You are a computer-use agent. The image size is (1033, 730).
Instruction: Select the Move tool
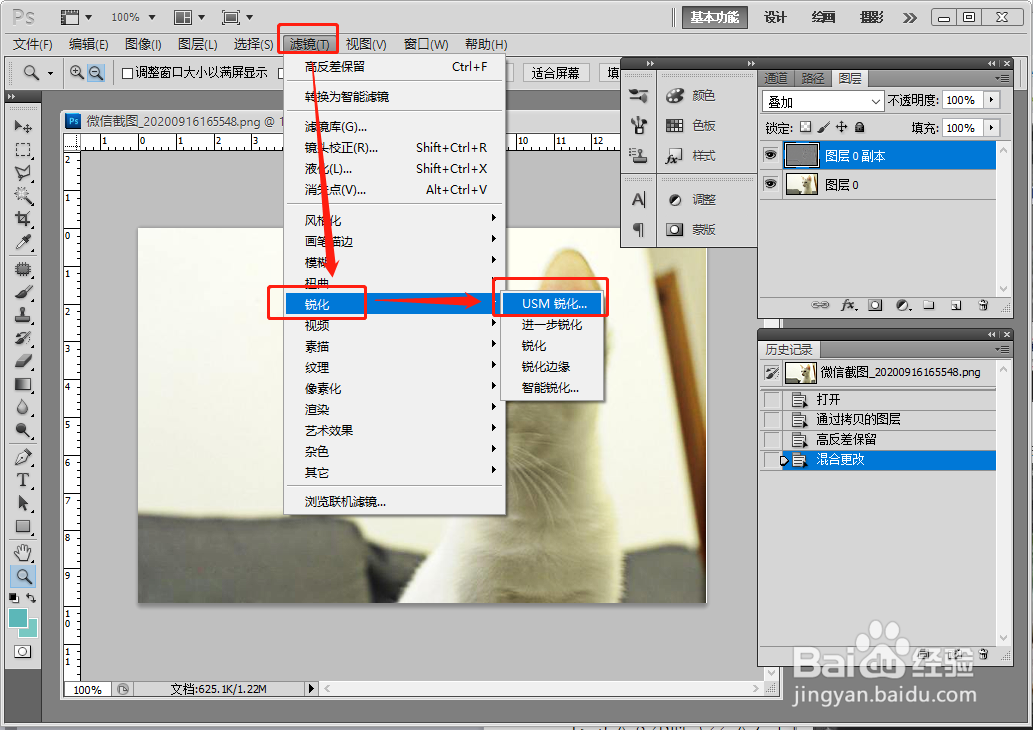click(x=23, y=126)
